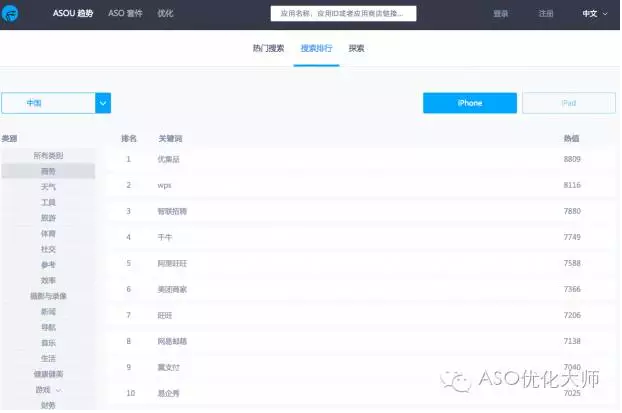Switch to the 热门搜索 tab
This screenshot has width=622, height=413.
269,48
